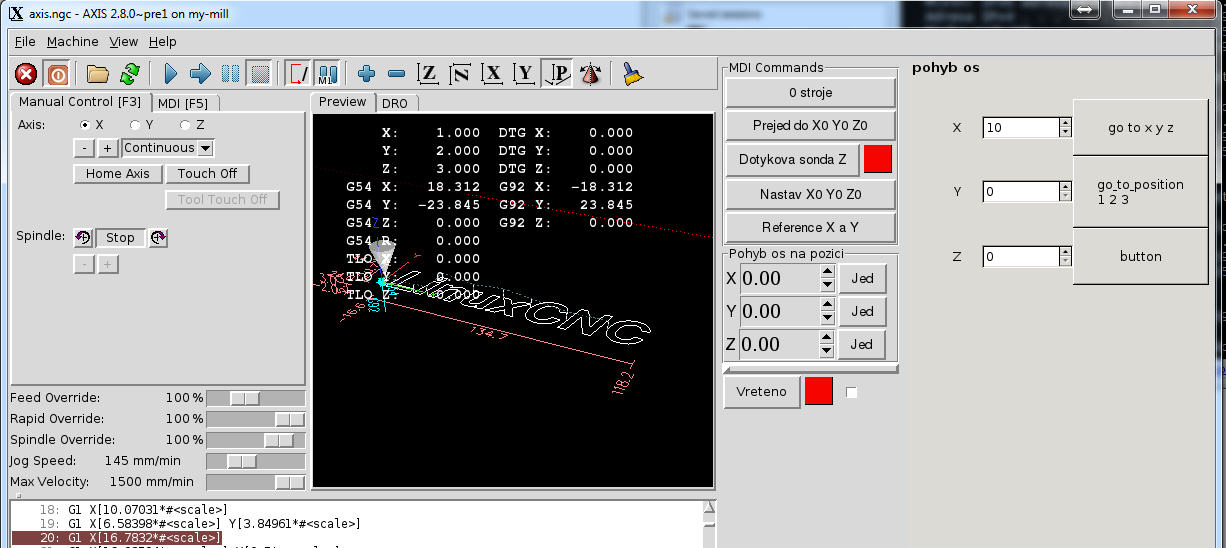Image resolution: width=1226 pixels, height=548 pixels.
Task: Toggle the Emergency Stop button
Action: (26, 74)
